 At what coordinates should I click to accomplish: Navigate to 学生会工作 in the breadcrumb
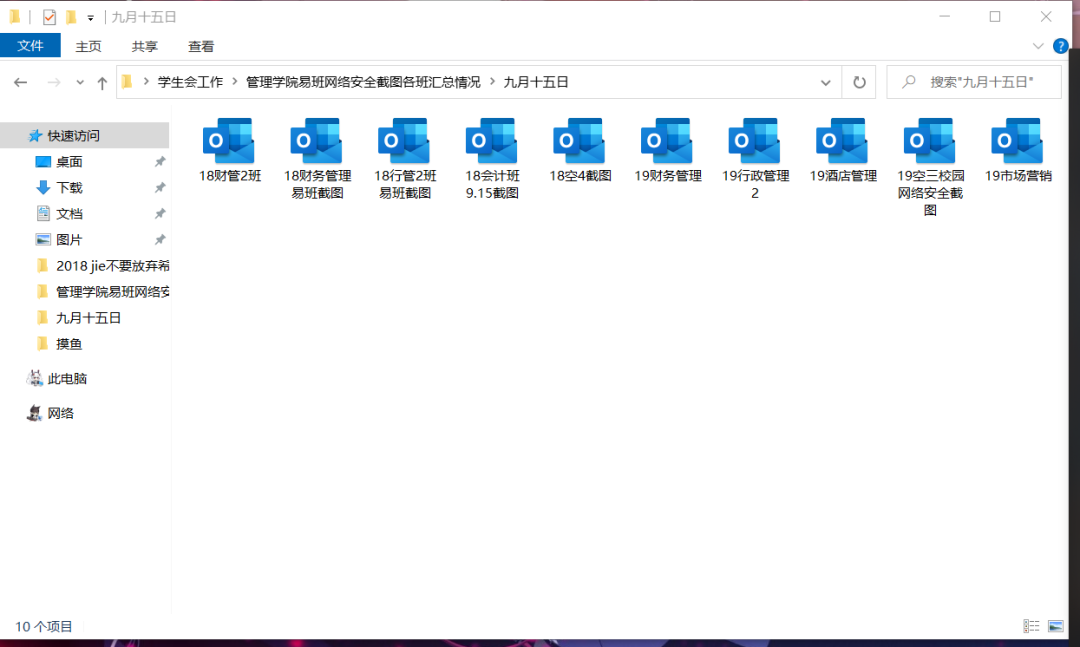pos(190,82)
